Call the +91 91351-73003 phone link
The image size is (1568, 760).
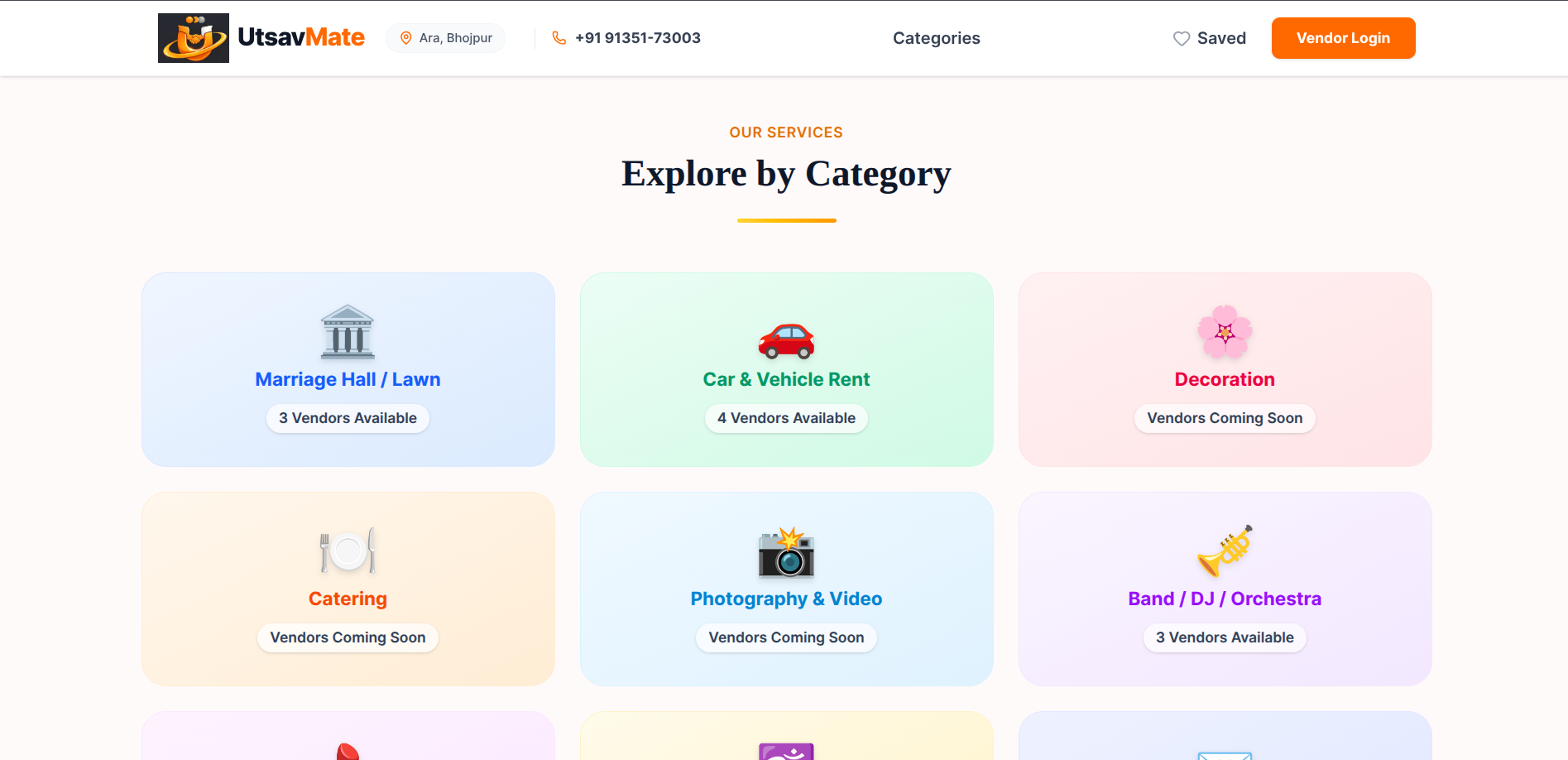pyautogui.click(x=637, y=38)
